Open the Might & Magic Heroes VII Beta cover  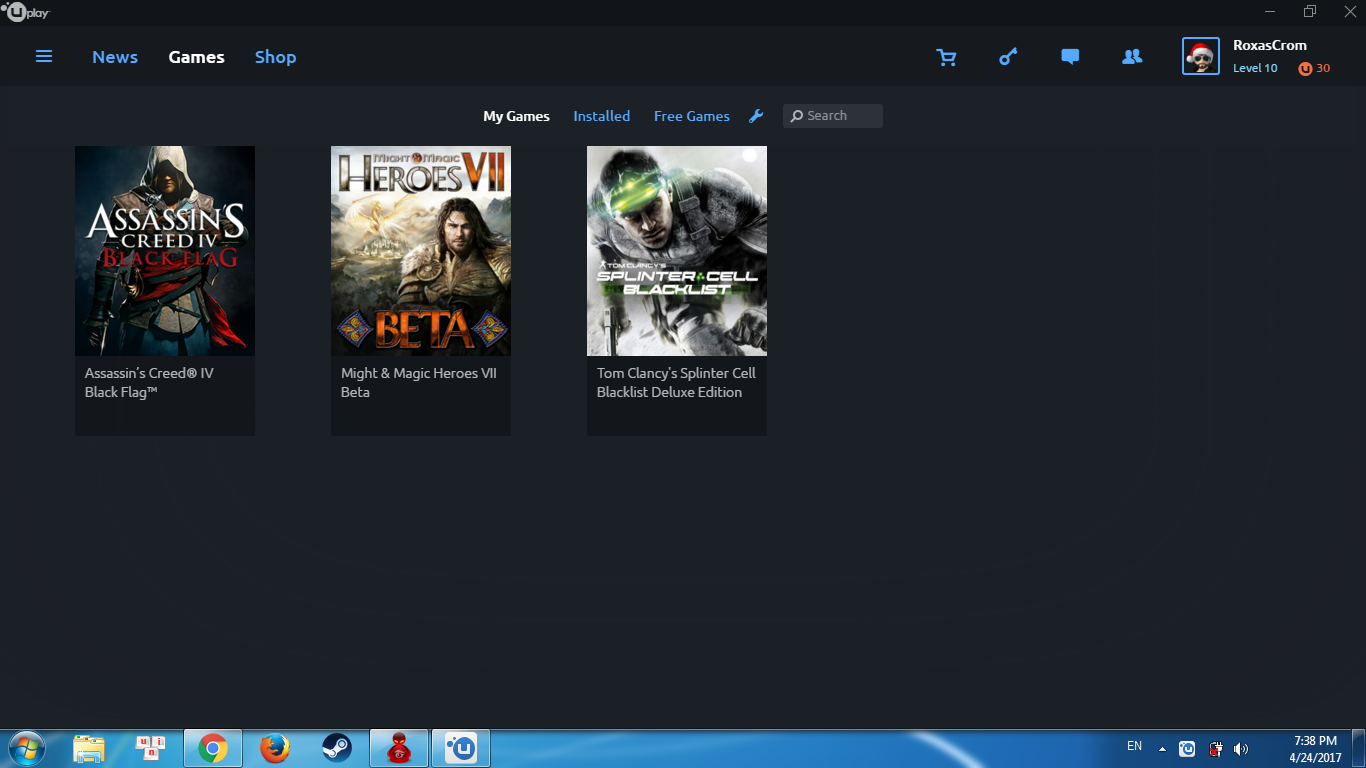[421, 251]
